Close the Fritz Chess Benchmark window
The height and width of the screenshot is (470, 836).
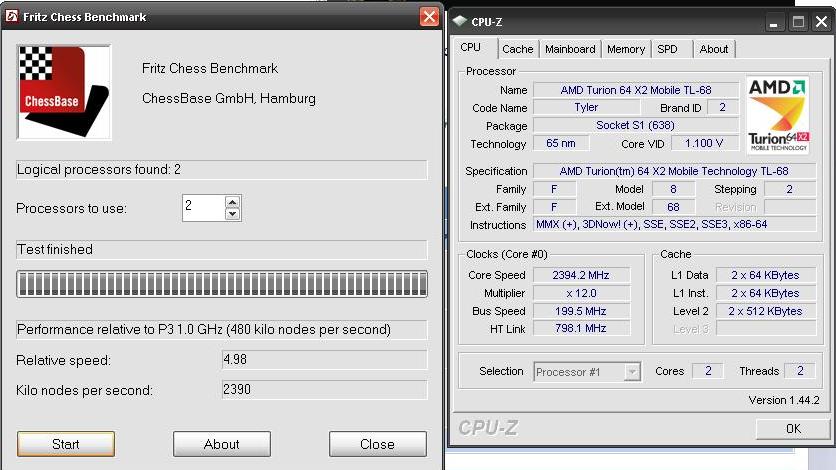429,17
